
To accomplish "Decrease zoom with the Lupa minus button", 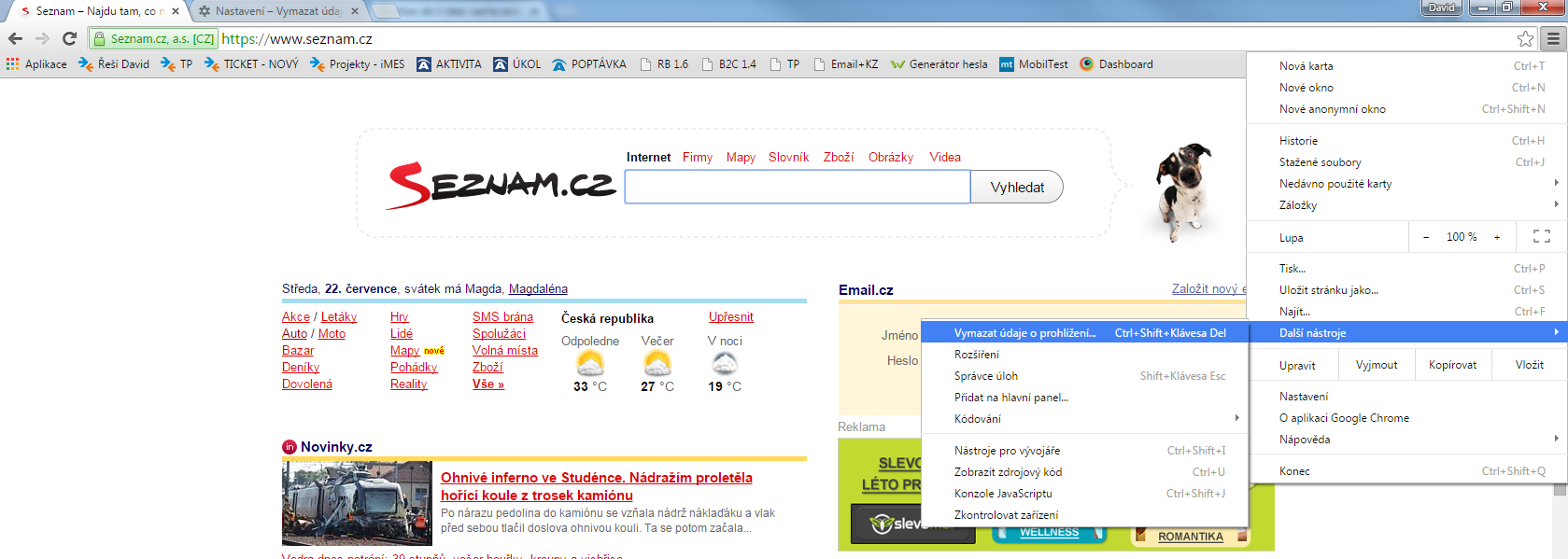I will pos(1426,237).
